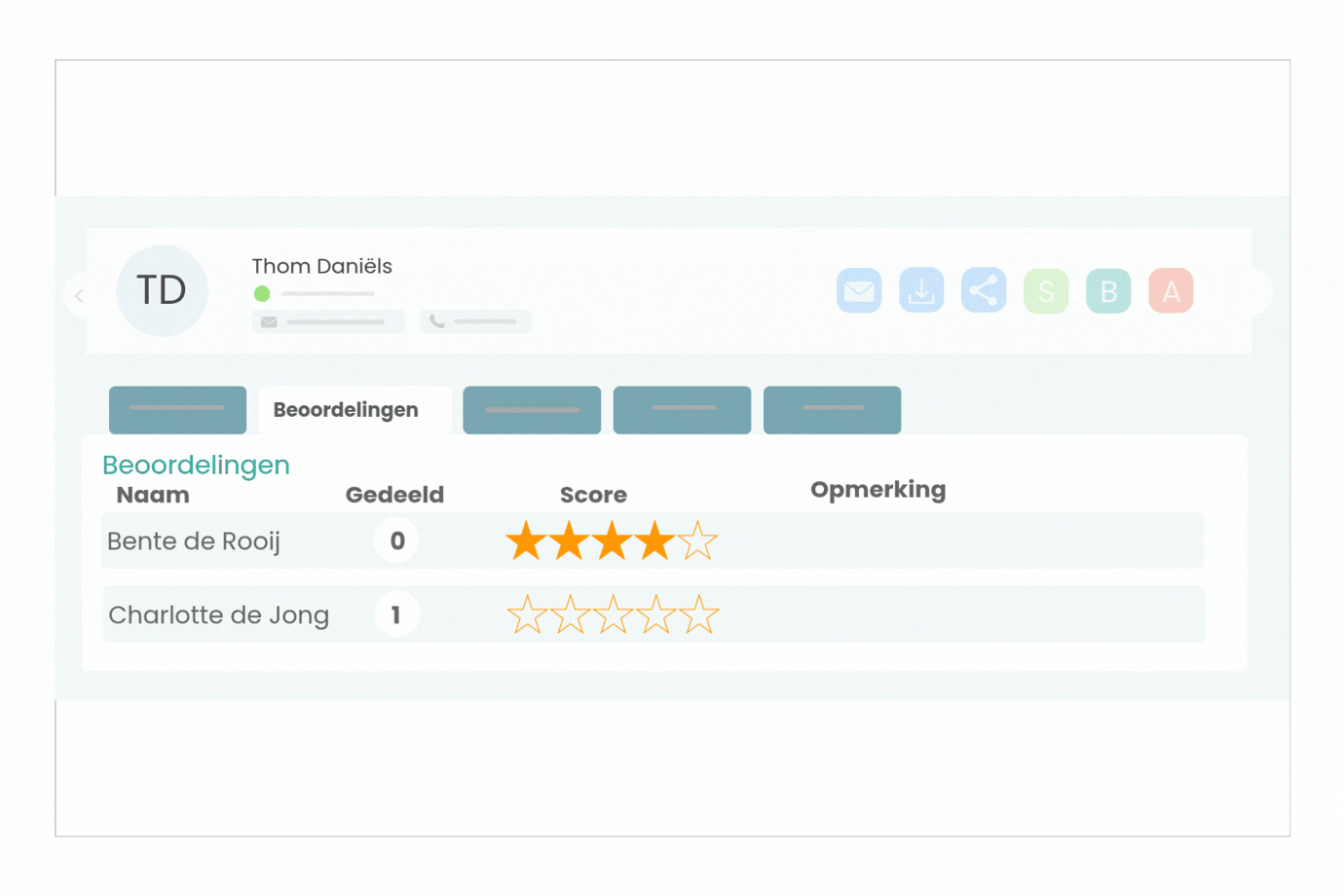Viewport: 1344px width, 896px height.
Task: Select the blank tab left of Beoordelingen
Action: click(x=177, y=410)
